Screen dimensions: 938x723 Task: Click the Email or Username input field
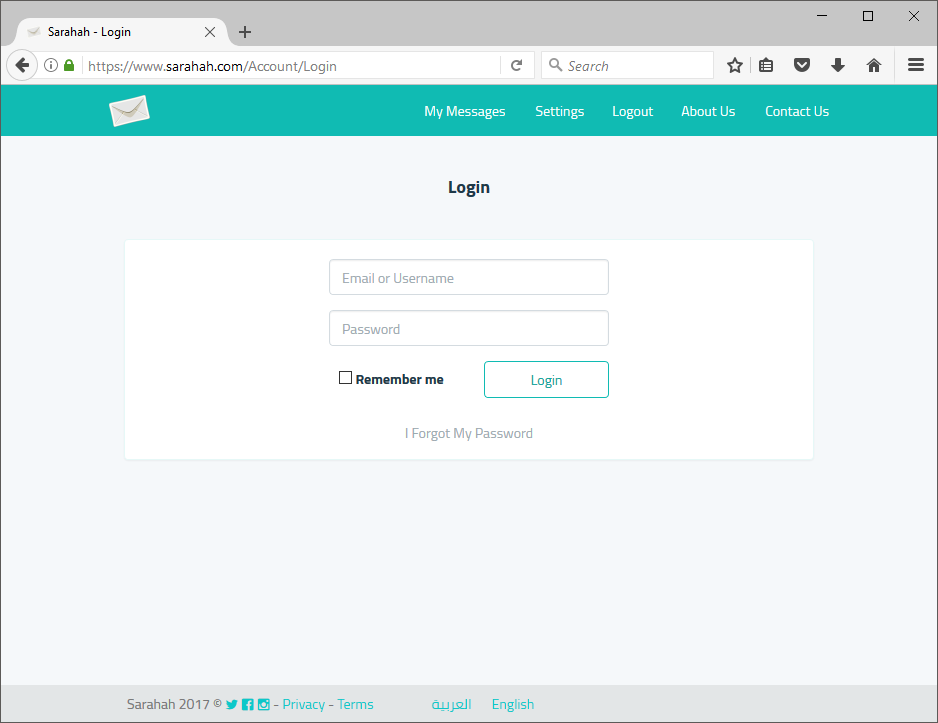click(468, 277)
